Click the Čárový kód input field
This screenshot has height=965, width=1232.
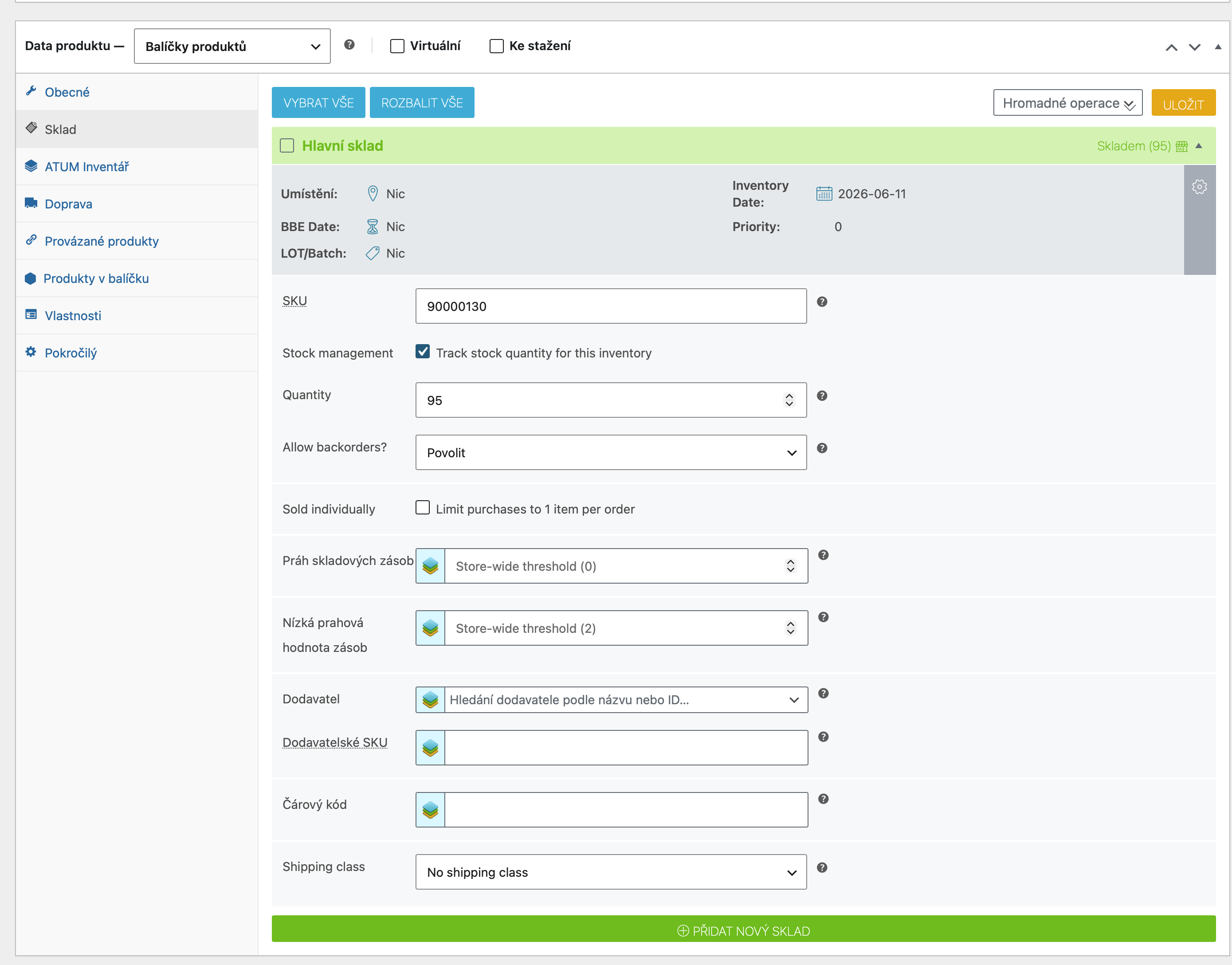coord(626,810)
